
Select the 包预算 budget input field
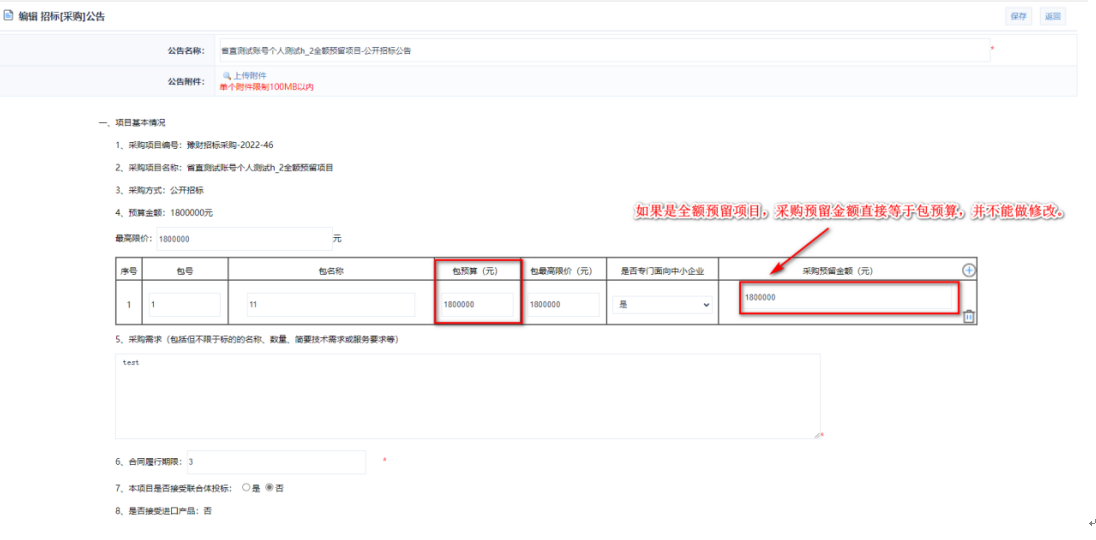(x=475, y=304)
